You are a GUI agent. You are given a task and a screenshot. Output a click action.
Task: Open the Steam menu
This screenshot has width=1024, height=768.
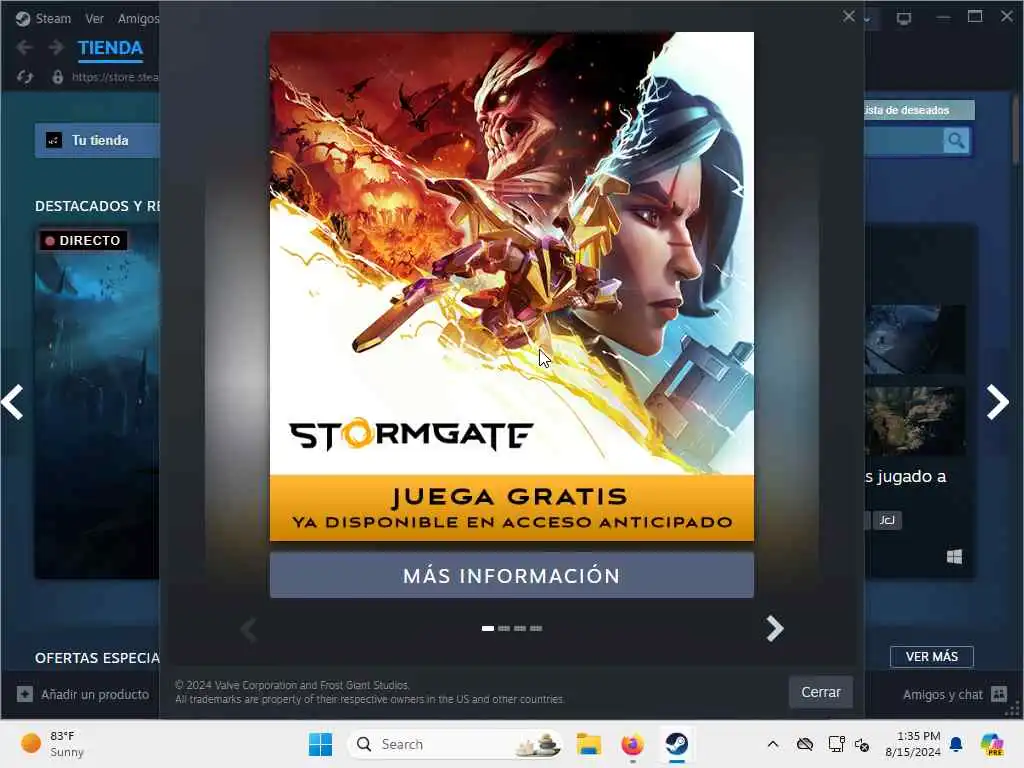click(x=53, y=19)
